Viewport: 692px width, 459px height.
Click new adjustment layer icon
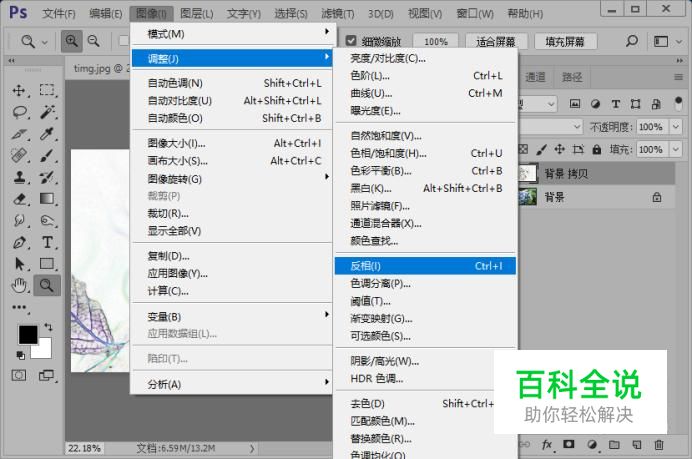(592, 444)
